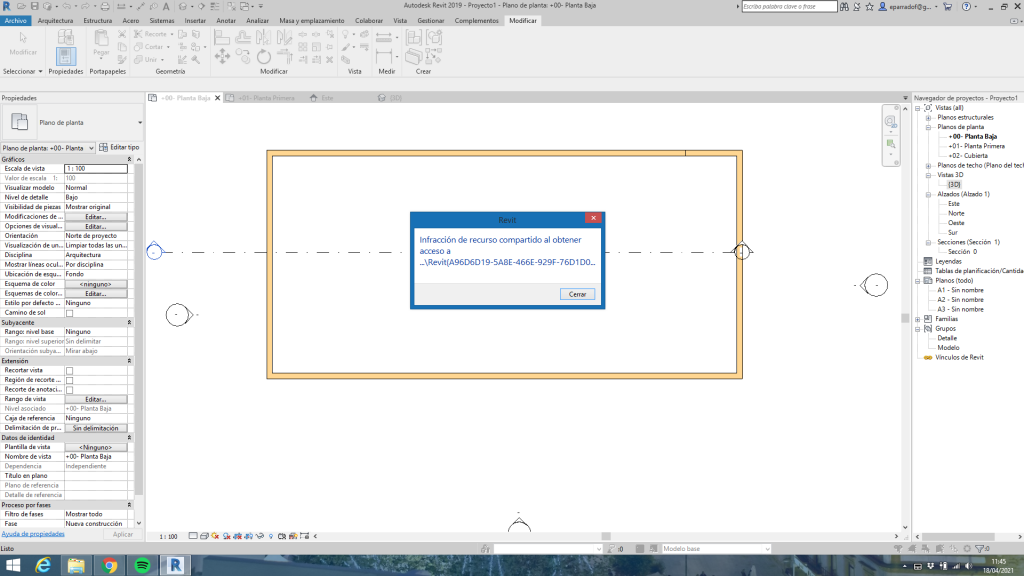Click the horizontal scrollbar thumb under the drawing view
The image size is (1024, 576).
click(x=606, y=536)
